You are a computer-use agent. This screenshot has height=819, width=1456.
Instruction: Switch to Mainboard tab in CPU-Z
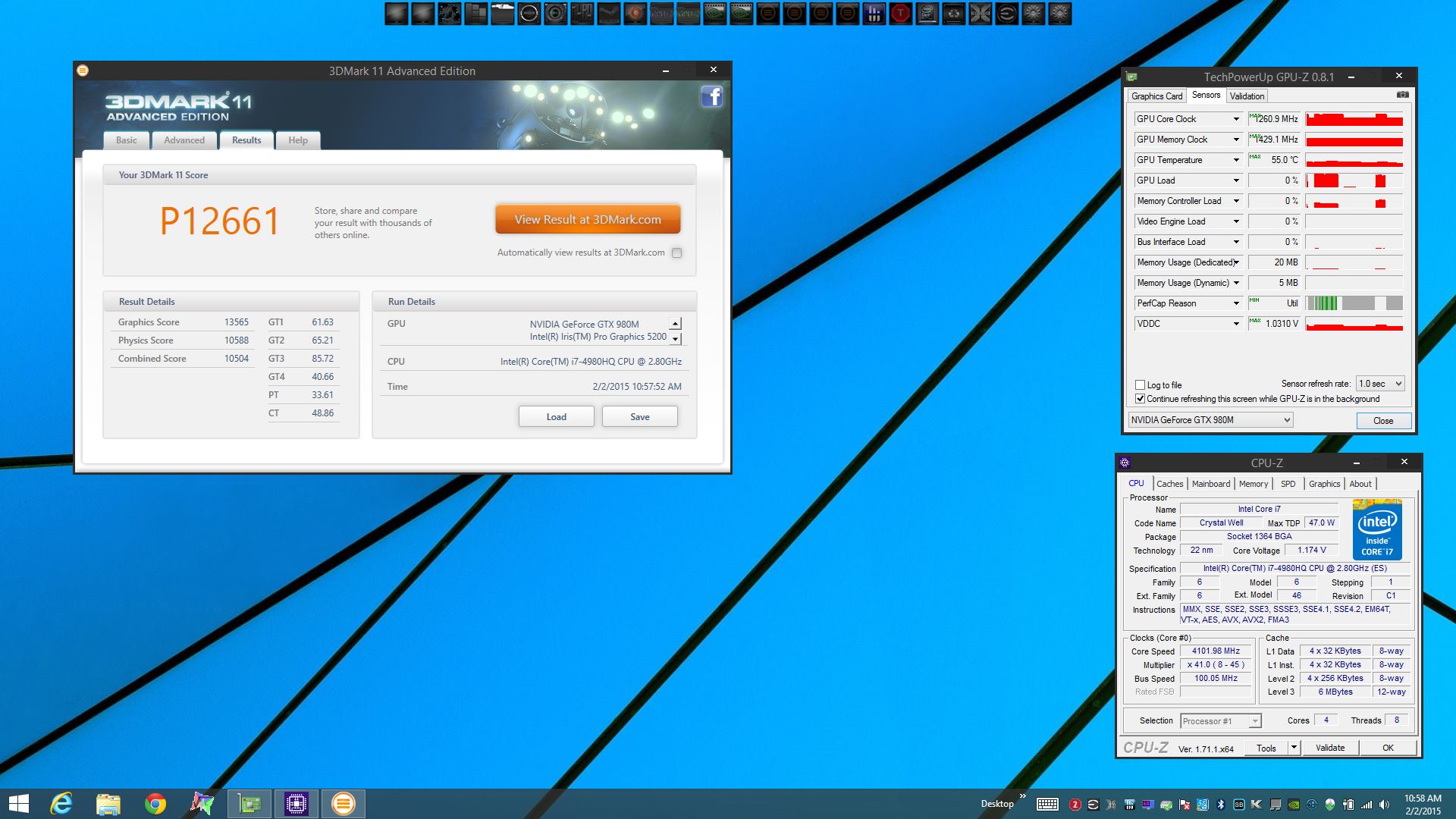point(1211,484)
